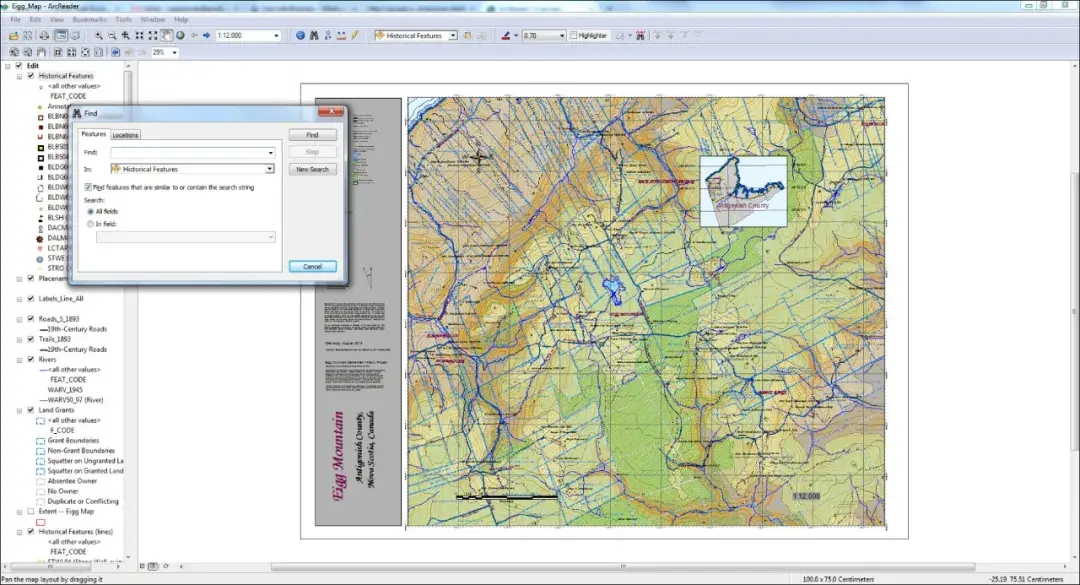Viewport: 1080px width, 585px height.
Task: Select the In field radio button
Action: tap(91, 222)
